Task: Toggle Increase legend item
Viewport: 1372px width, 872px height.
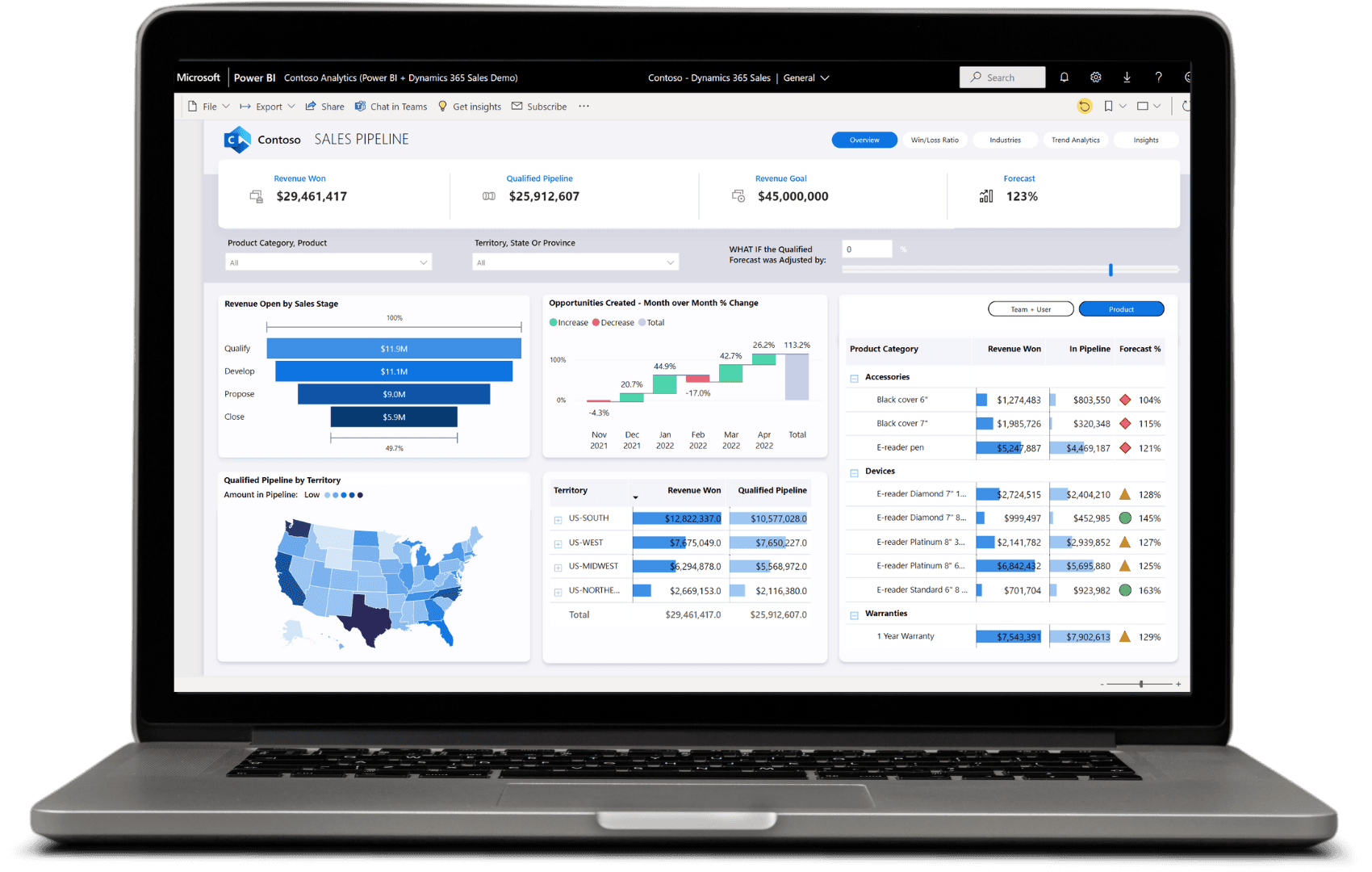Action: (569, 323)
